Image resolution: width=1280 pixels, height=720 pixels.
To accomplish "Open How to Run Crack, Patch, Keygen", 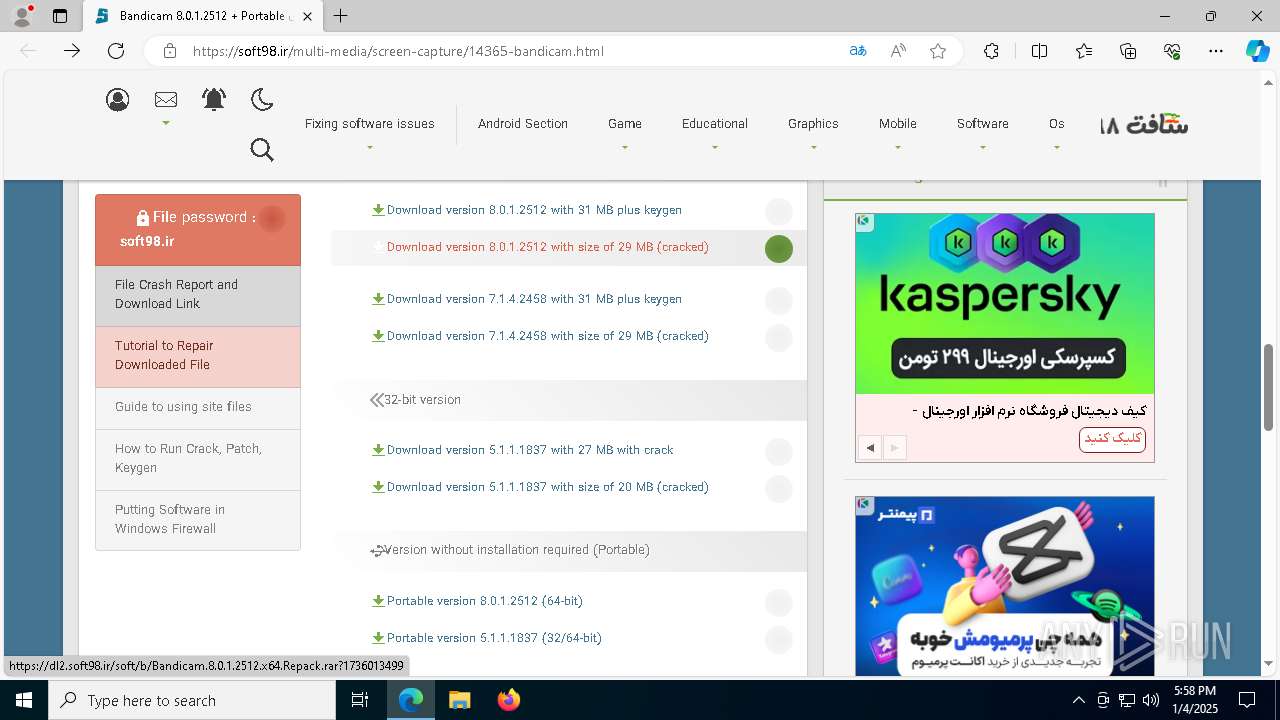I will tap(198, 459).
